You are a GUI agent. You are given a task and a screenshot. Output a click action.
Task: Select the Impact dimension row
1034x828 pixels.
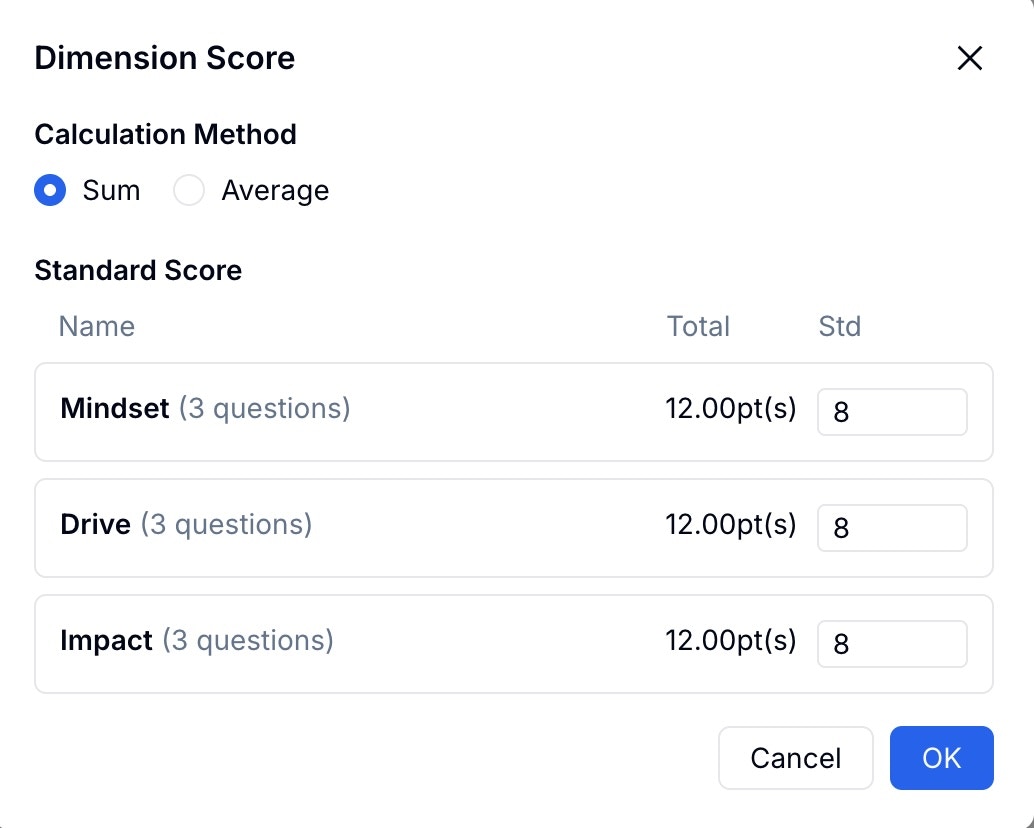tap(400, 644)
